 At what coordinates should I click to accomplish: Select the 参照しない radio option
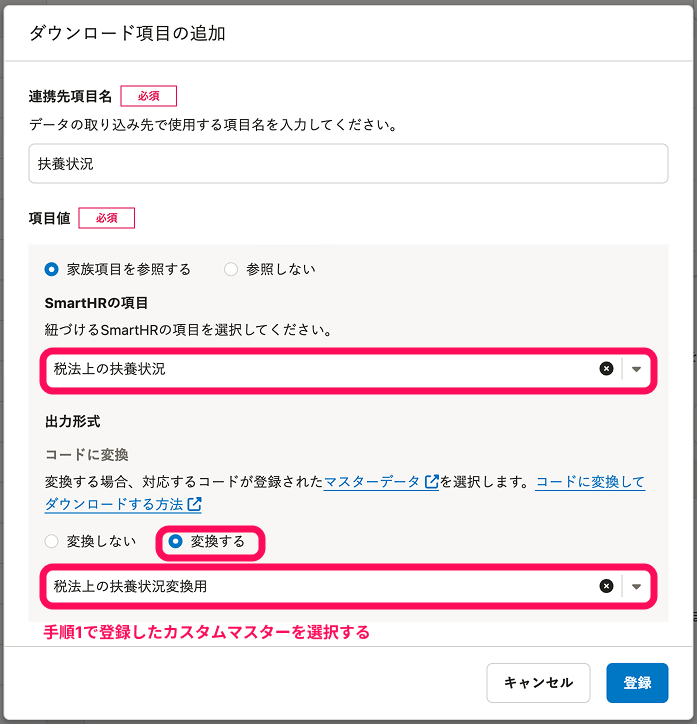coord(231,269)
